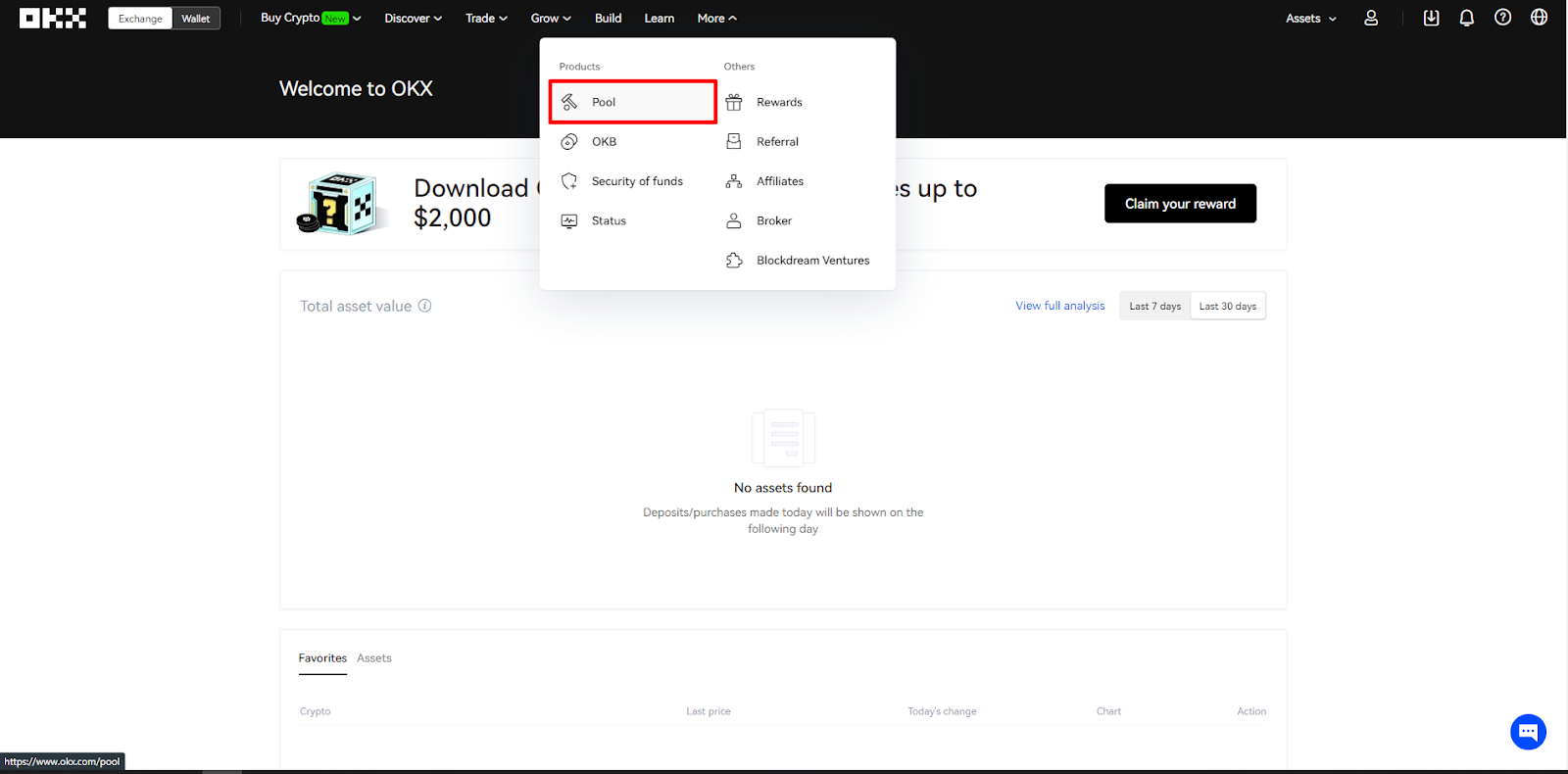Viewport: 1568px width, 774px height.
Task: Click the OKX logo
Action: [53, 18]
